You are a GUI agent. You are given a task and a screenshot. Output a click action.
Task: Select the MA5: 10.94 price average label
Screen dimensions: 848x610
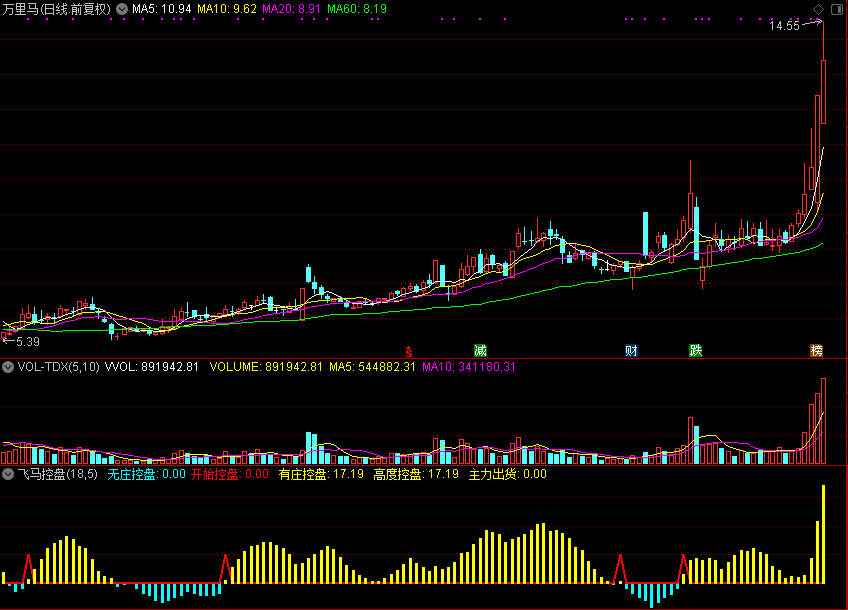pyautogui.click(x=162, y=9)
